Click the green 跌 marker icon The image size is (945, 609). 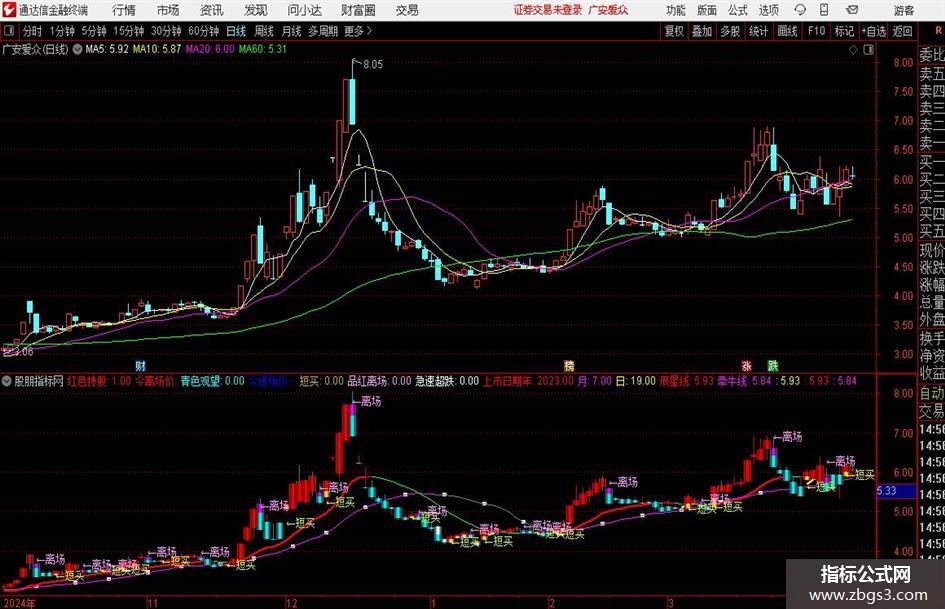pos(773,365)
